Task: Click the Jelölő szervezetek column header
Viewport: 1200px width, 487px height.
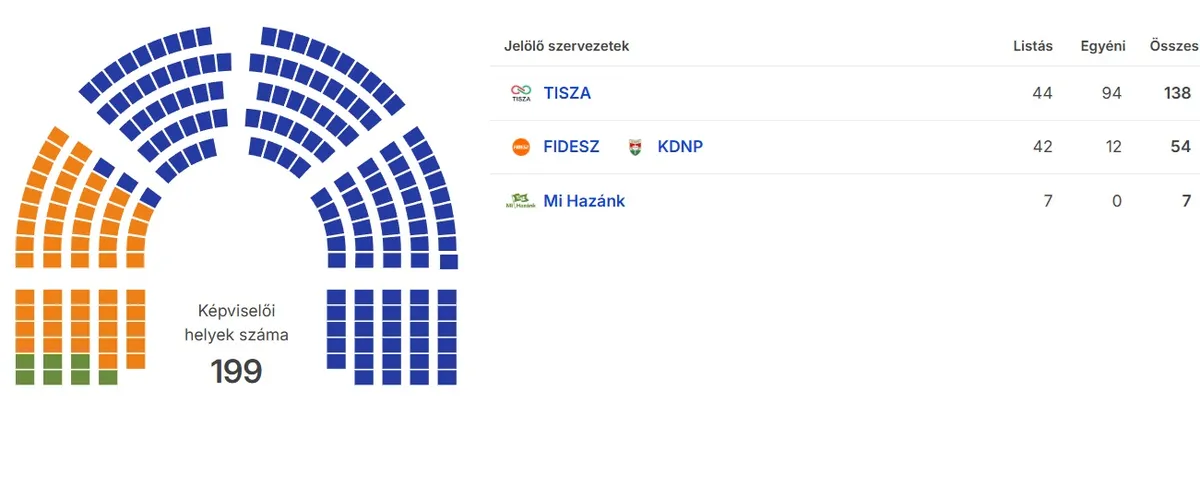Action: 566,46
